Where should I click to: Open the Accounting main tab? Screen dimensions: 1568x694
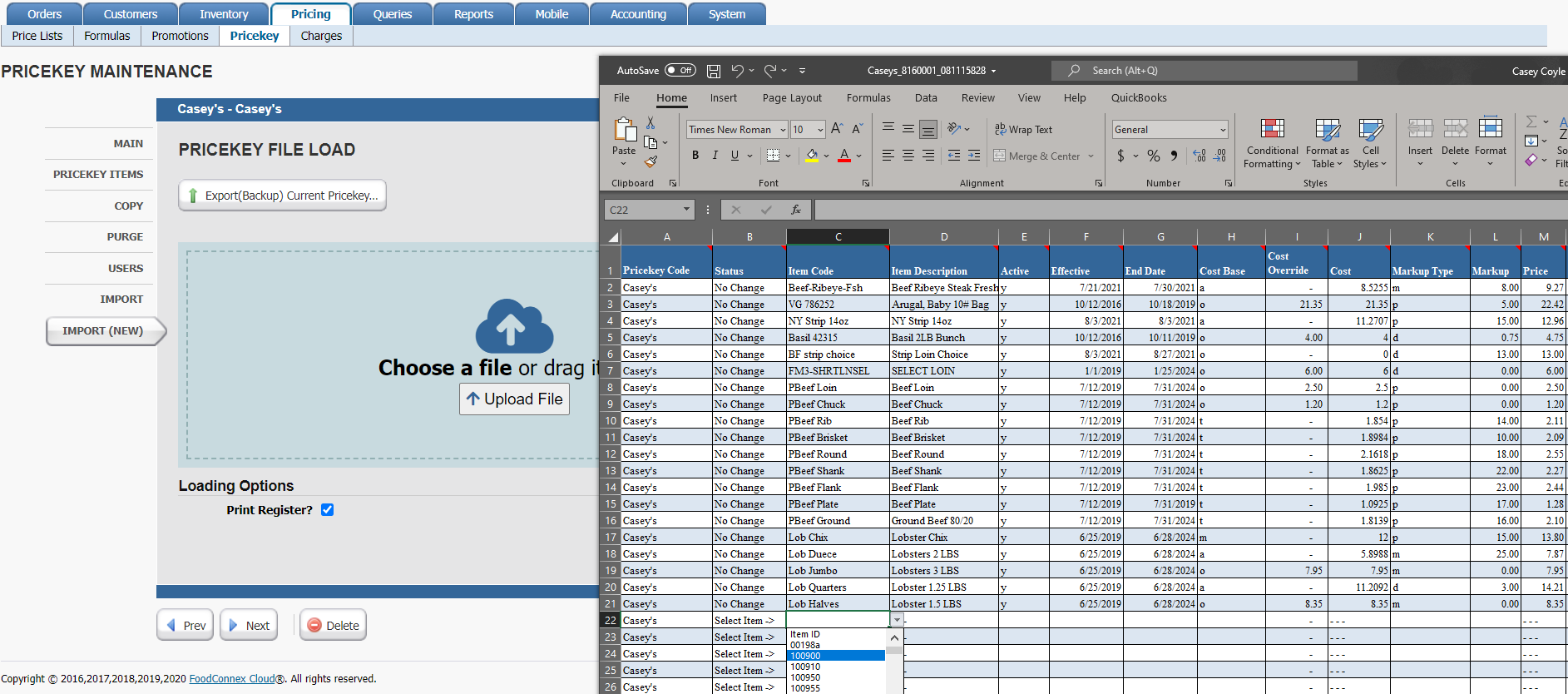pyautogui.click(x=638, y=14)
